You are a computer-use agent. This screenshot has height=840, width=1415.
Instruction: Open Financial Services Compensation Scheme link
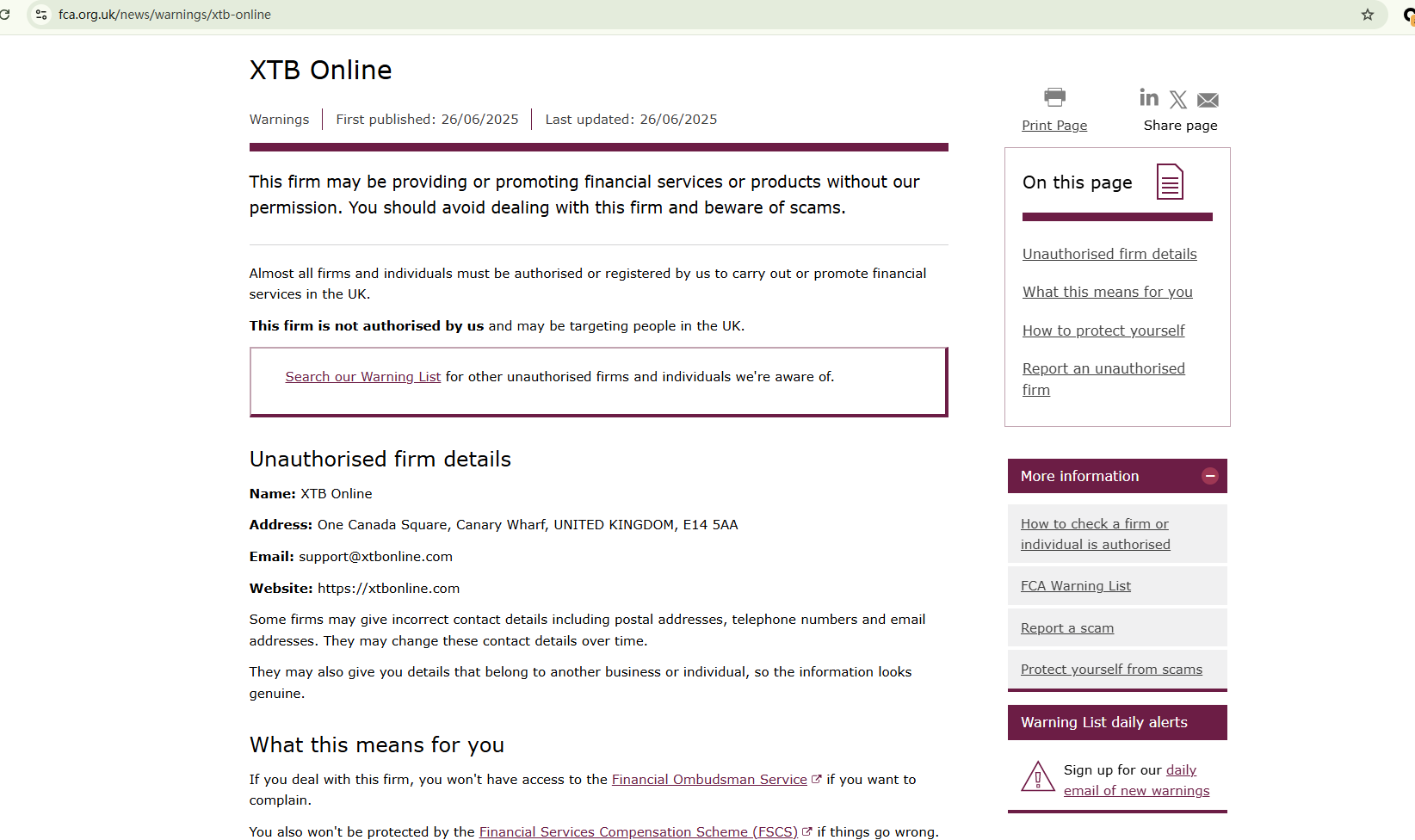click(x=639, y=832)
